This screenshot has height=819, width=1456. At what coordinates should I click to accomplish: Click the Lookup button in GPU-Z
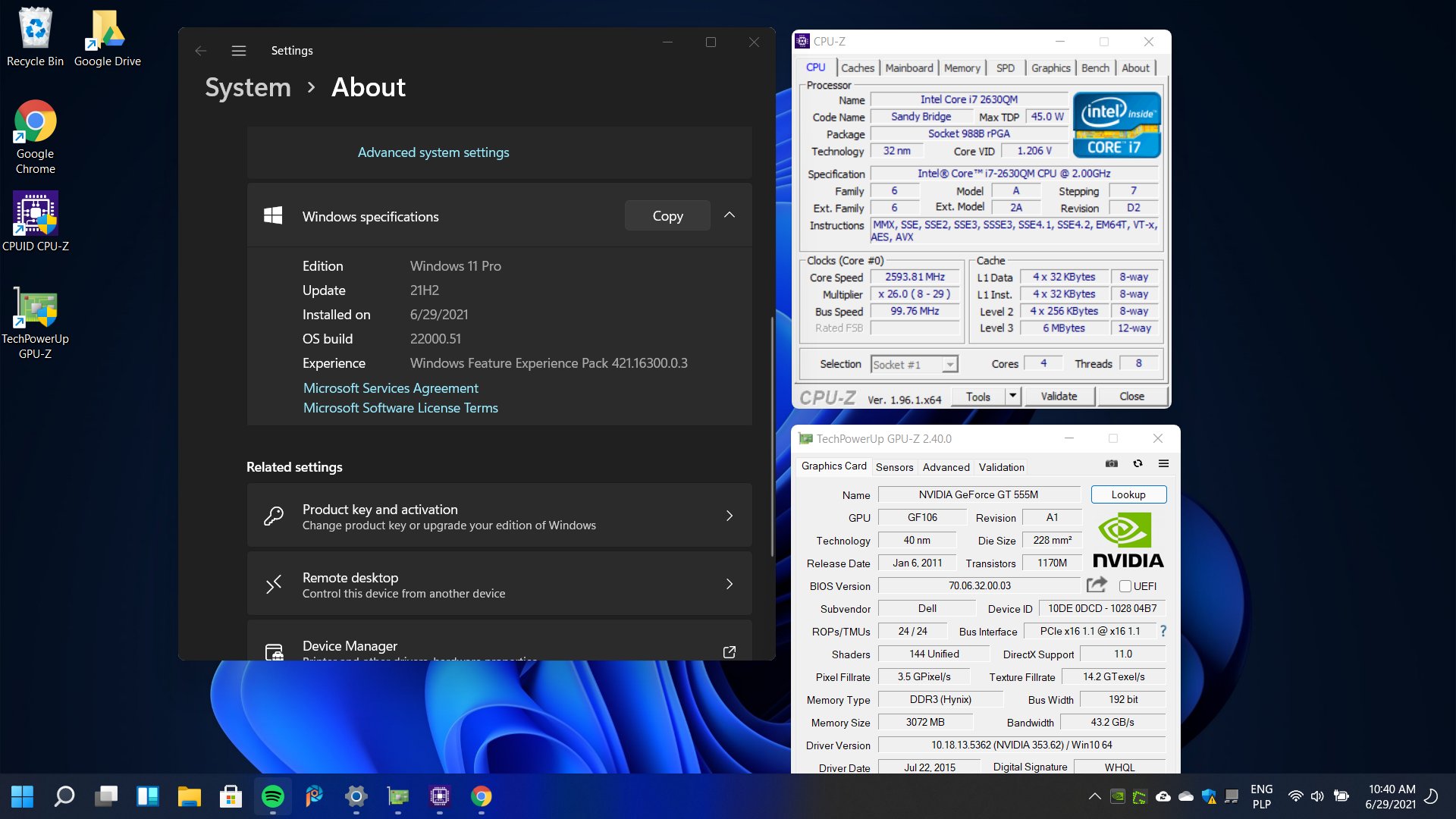click(x=1128, y=494)
